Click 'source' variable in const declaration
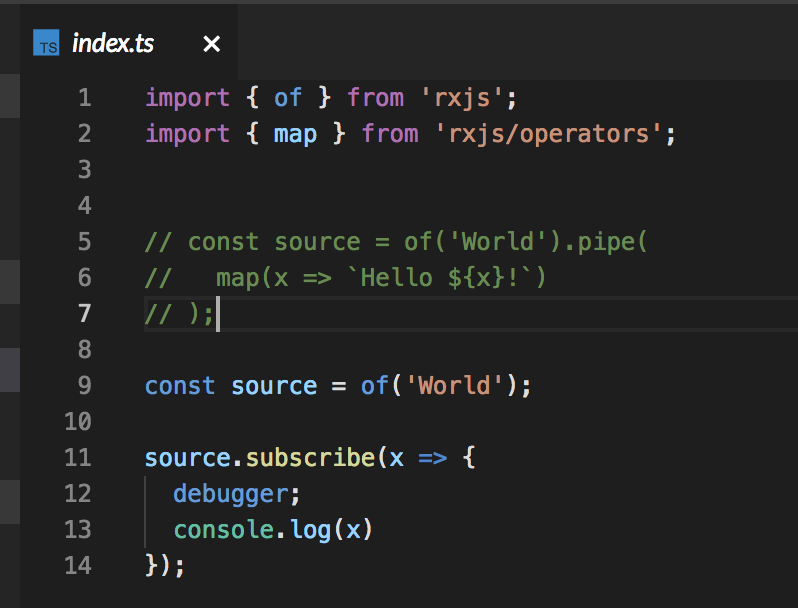Viewport: 798px width, 608px height. pos(274,386)
